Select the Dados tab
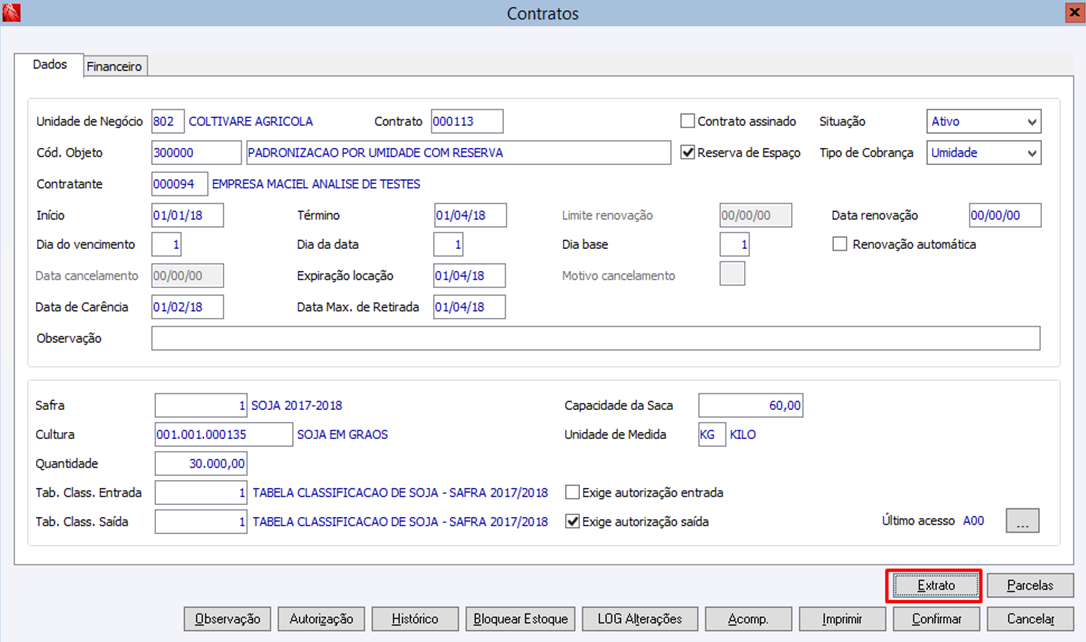Viewport: 1086px width, 642px height. 50,64
